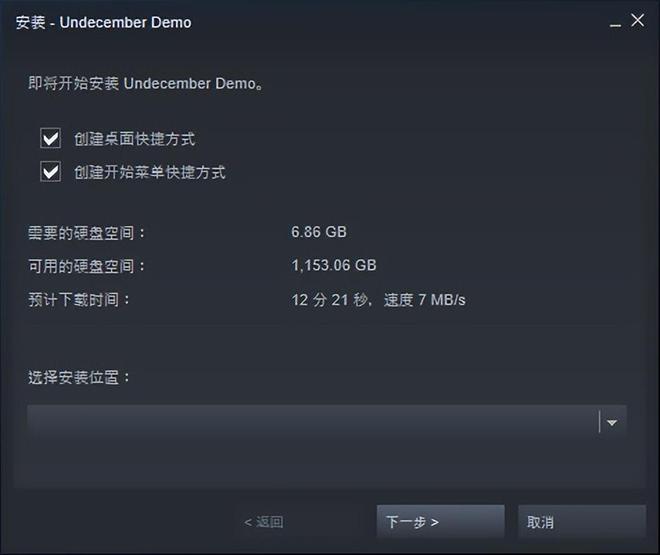Click the 选择安装位置 label
Image resolution: width=660 pixels, height=555 pixels.
coord(79,377)
